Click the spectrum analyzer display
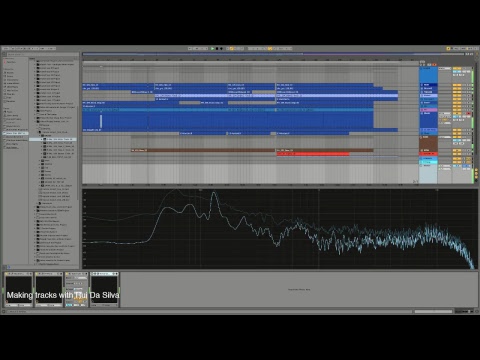Image resolution: width=480 pixels, height=360 pixels. [x=280, y=229]
